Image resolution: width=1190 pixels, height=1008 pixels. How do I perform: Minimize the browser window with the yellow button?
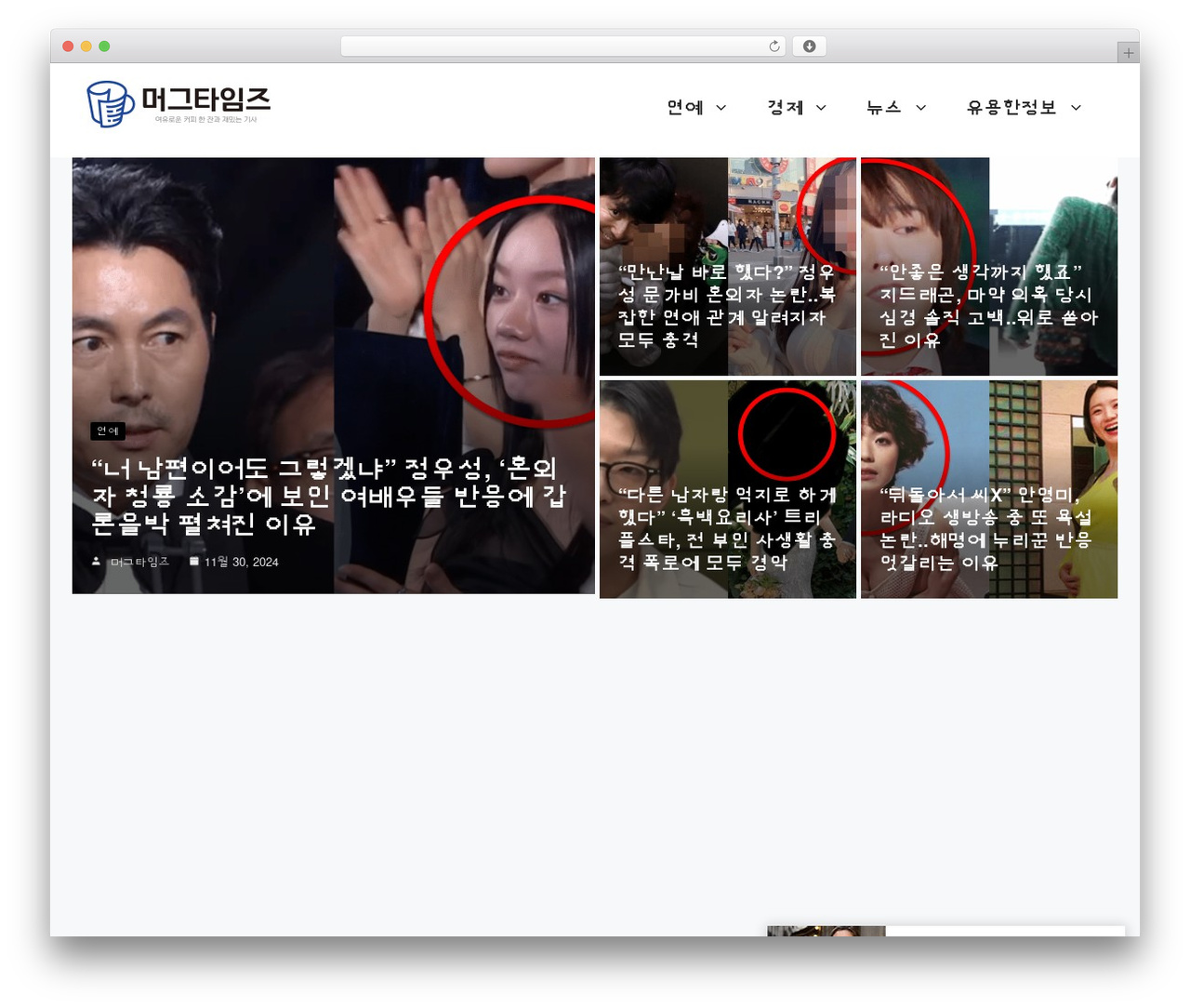86,46
